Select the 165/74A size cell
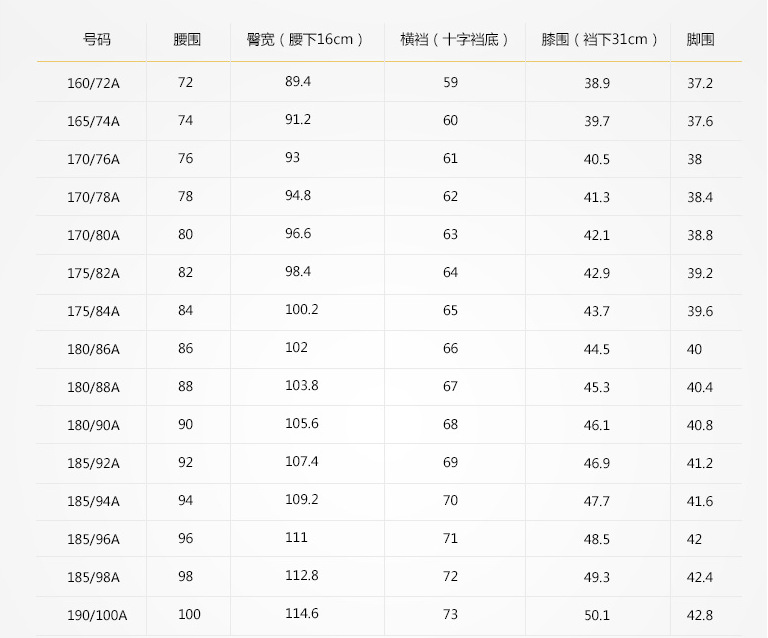This screenshot has width=768, height=638. 93,121
